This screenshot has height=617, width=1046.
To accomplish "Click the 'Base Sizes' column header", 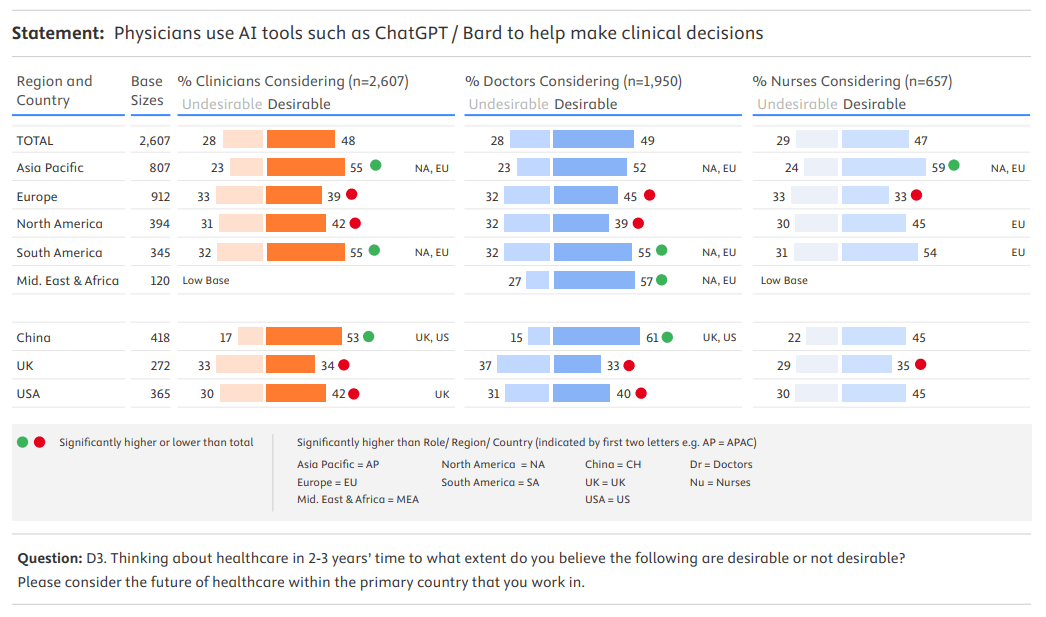I will (x=147, y=90).
